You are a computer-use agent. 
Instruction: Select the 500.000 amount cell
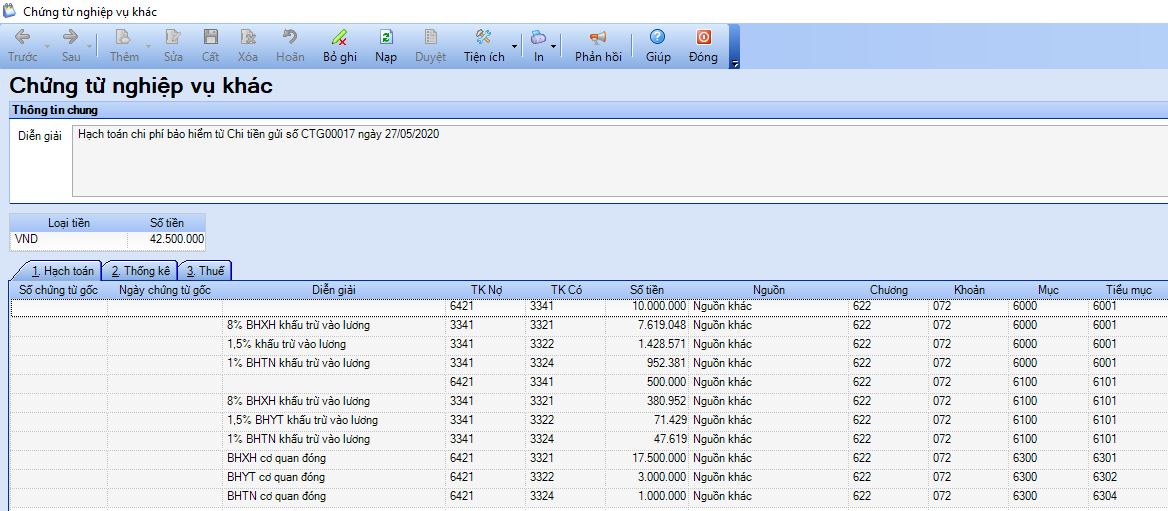(647, 382)
